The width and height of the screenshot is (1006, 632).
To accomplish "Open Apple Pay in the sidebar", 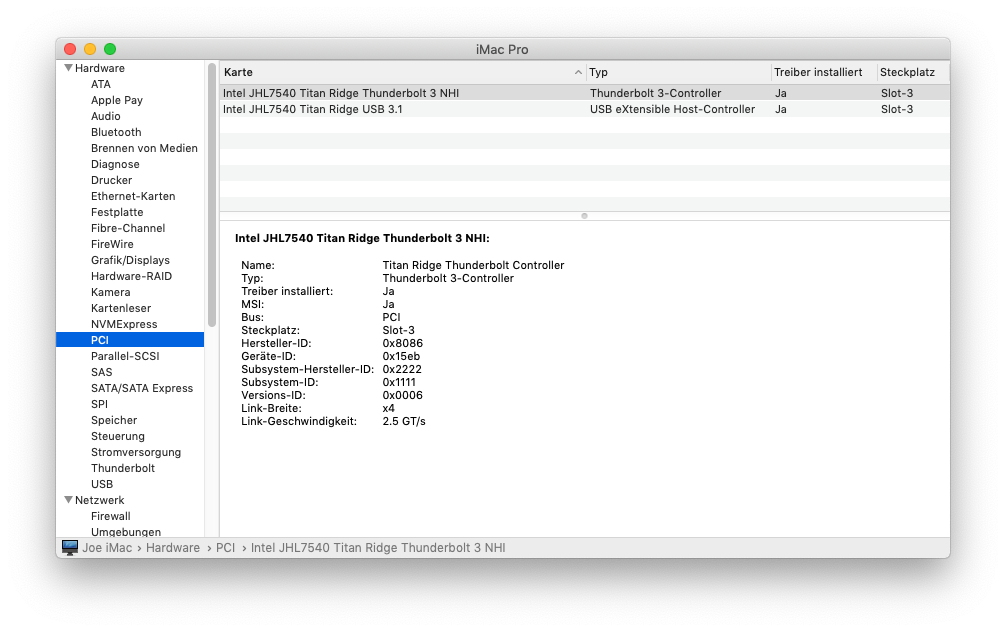I will [x=117, y=100].
